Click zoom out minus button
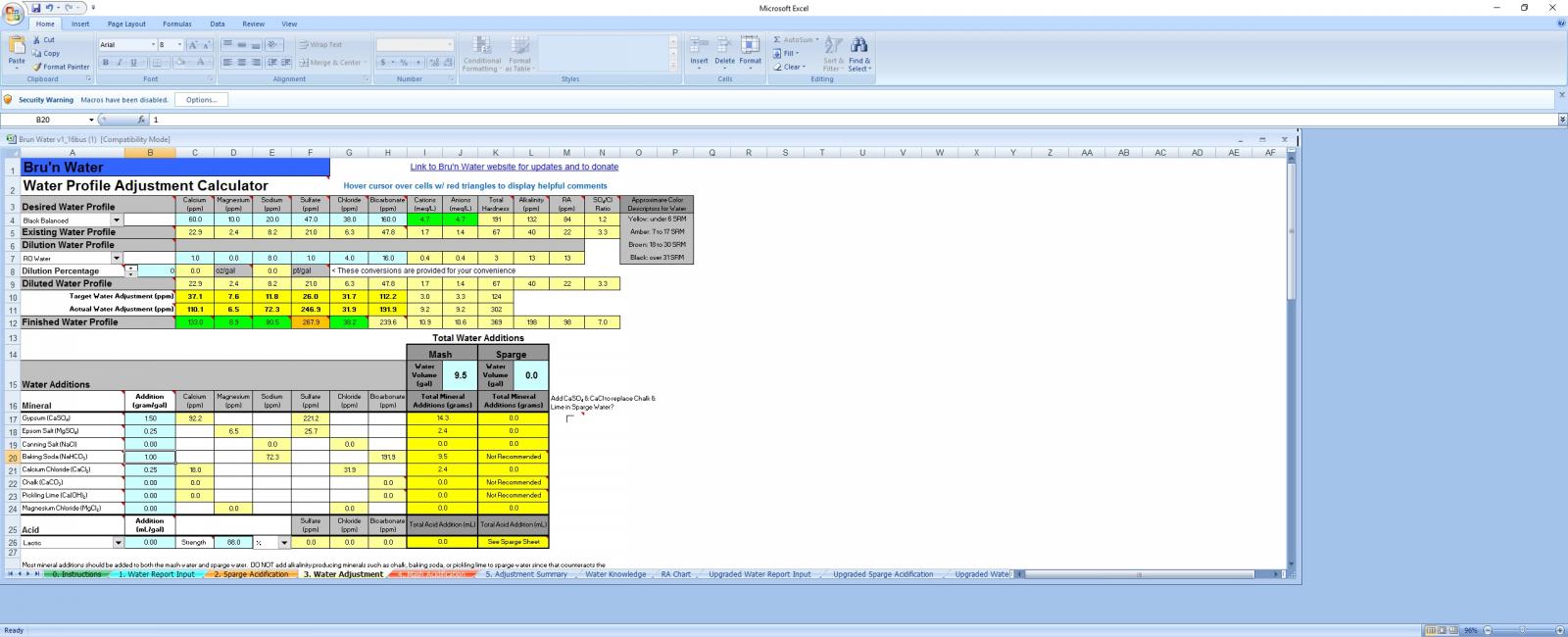The height and width of the screenshot is (637, 1568). (x=1489, y=630)
